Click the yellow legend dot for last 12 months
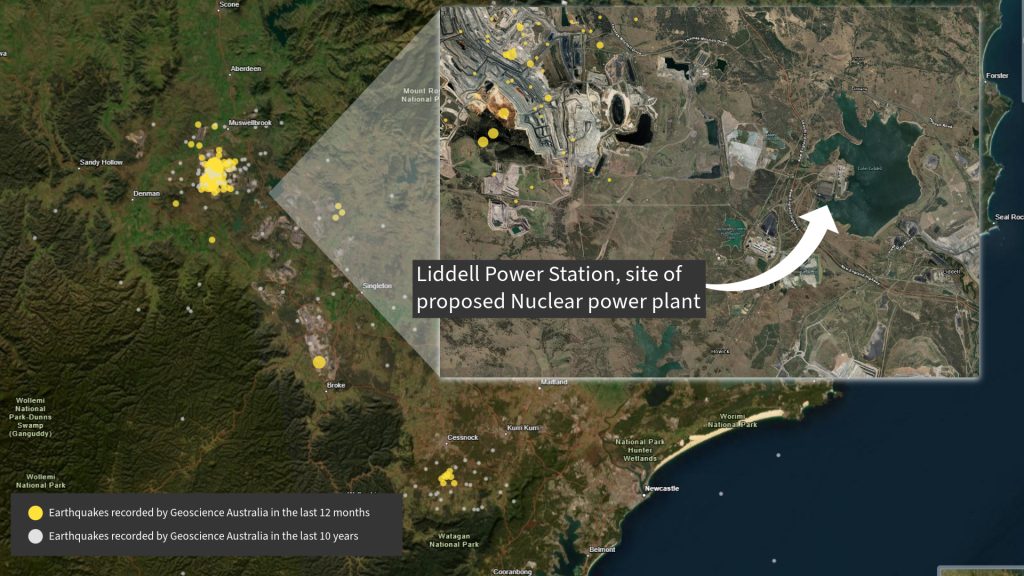This screenshot has width=1024, height=576. tap(35, 513)
